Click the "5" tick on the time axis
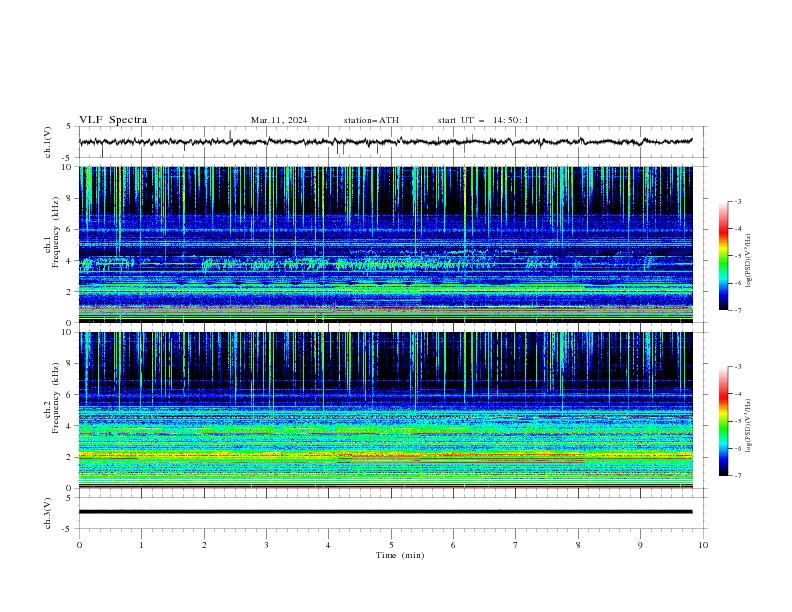The width and height of the screenshot is (792, 612). (x=391, y=545)
